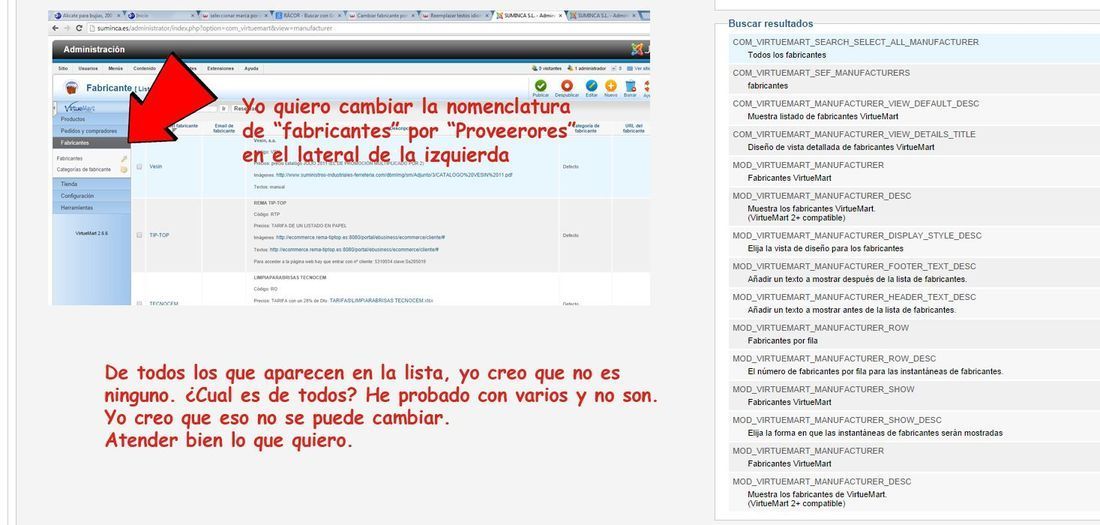The height and width of the screenshot is (525, 1100).
Task: Click 'Muestra los fabricantes de VirtueMart.' text
Action: tap(817, 494)
